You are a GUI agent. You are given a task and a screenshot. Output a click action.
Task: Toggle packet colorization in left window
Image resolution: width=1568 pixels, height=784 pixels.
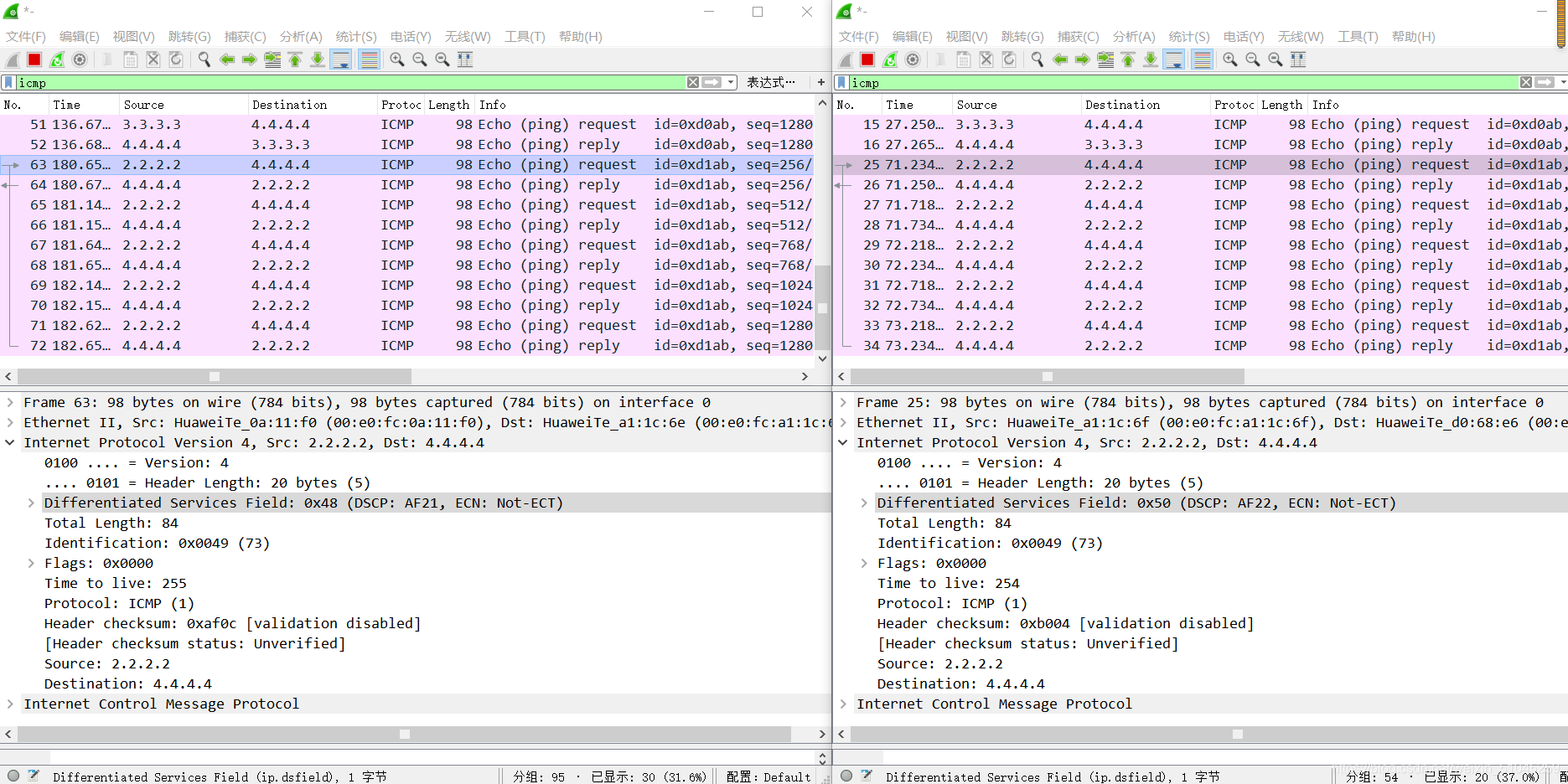click(x=368, y=59)
